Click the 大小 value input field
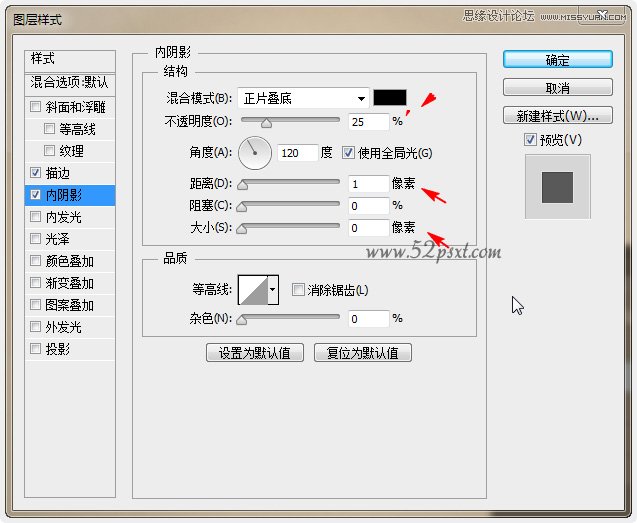Viewport: 637px width, 523px height. (368, 228)
